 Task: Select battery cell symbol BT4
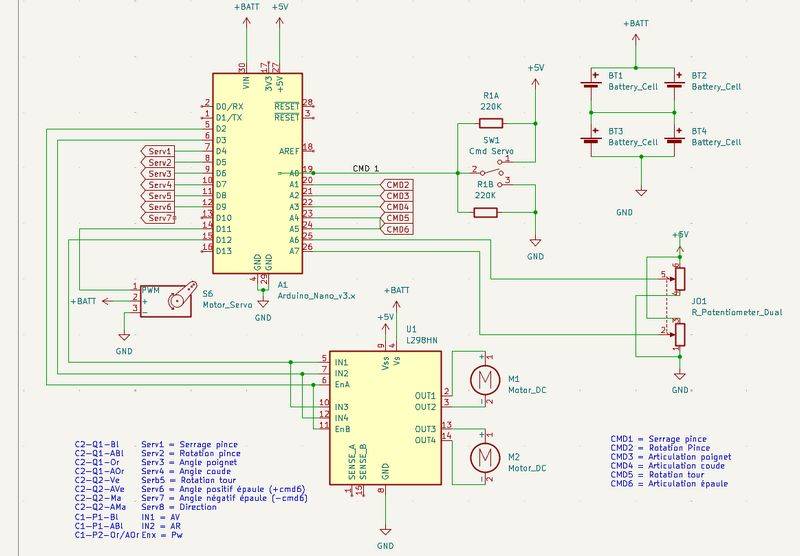pos(674,137)
